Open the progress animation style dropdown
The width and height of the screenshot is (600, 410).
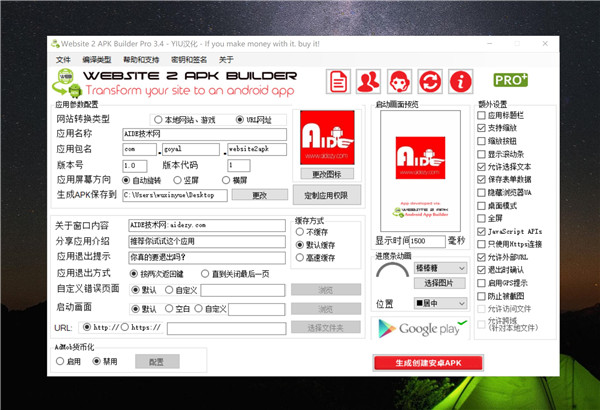[x=441, y=268]
